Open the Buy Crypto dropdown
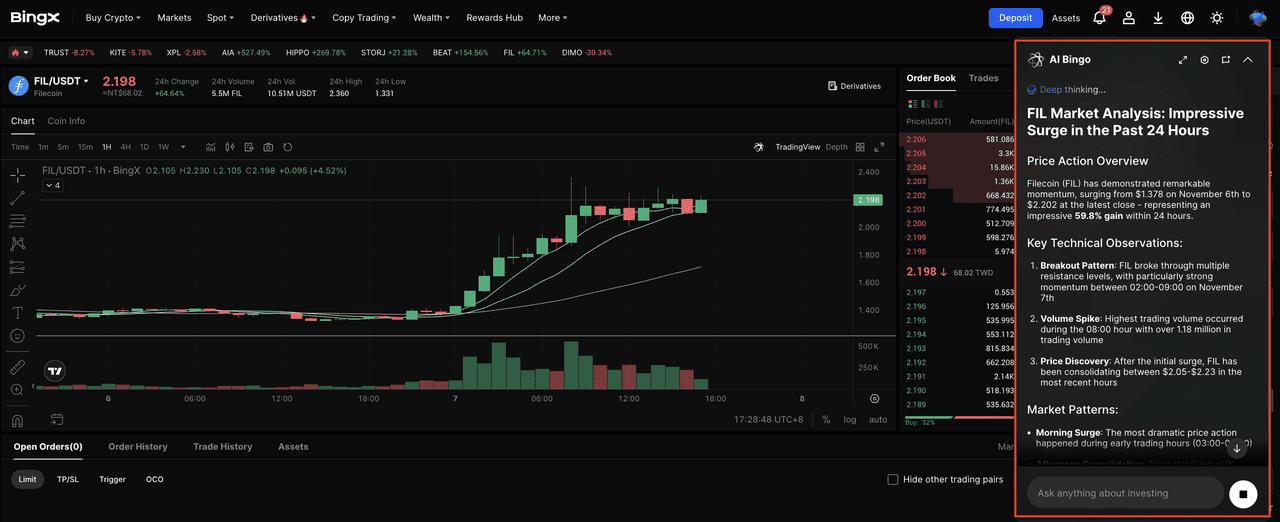 click(113, 18)
